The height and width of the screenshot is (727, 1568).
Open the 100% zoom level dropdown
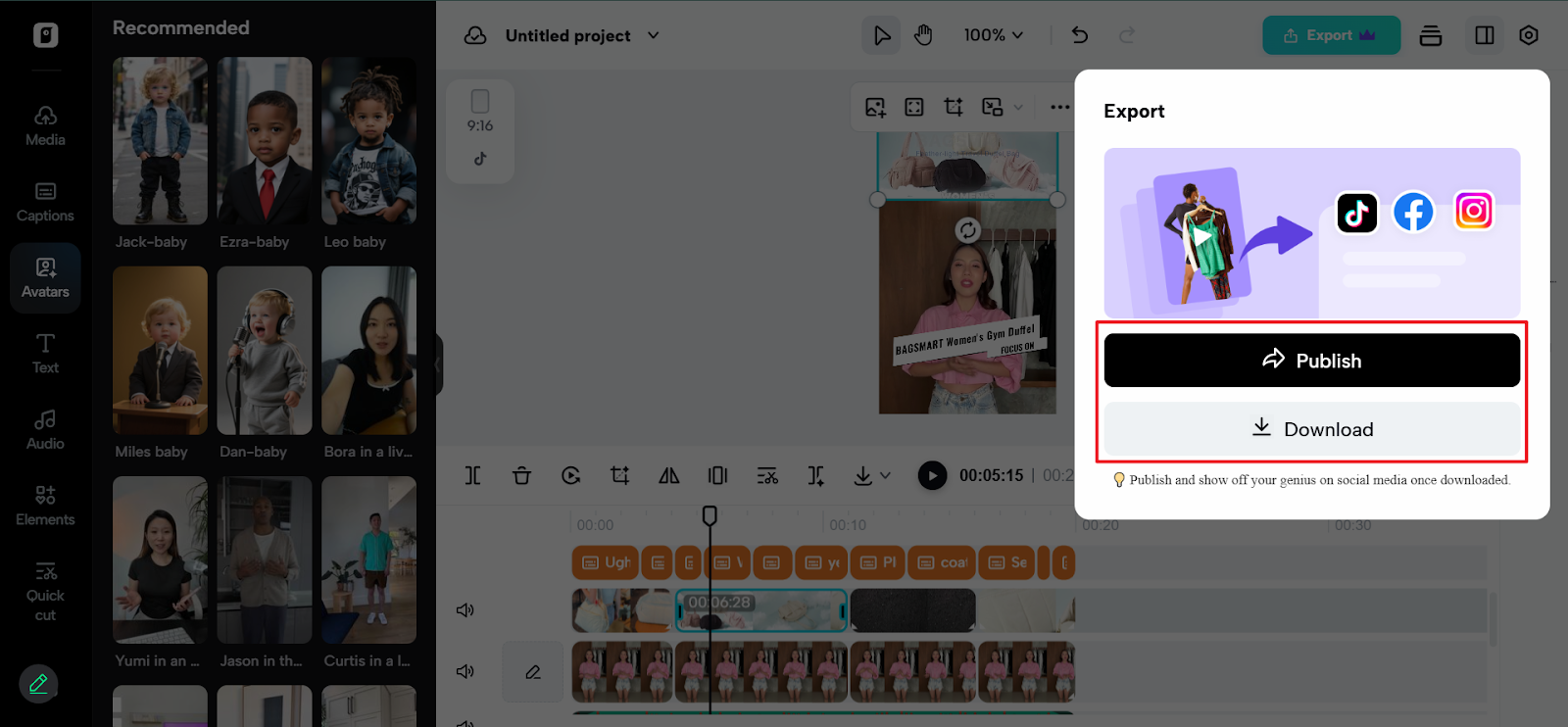pyautogui.click(x=993, y=36)
